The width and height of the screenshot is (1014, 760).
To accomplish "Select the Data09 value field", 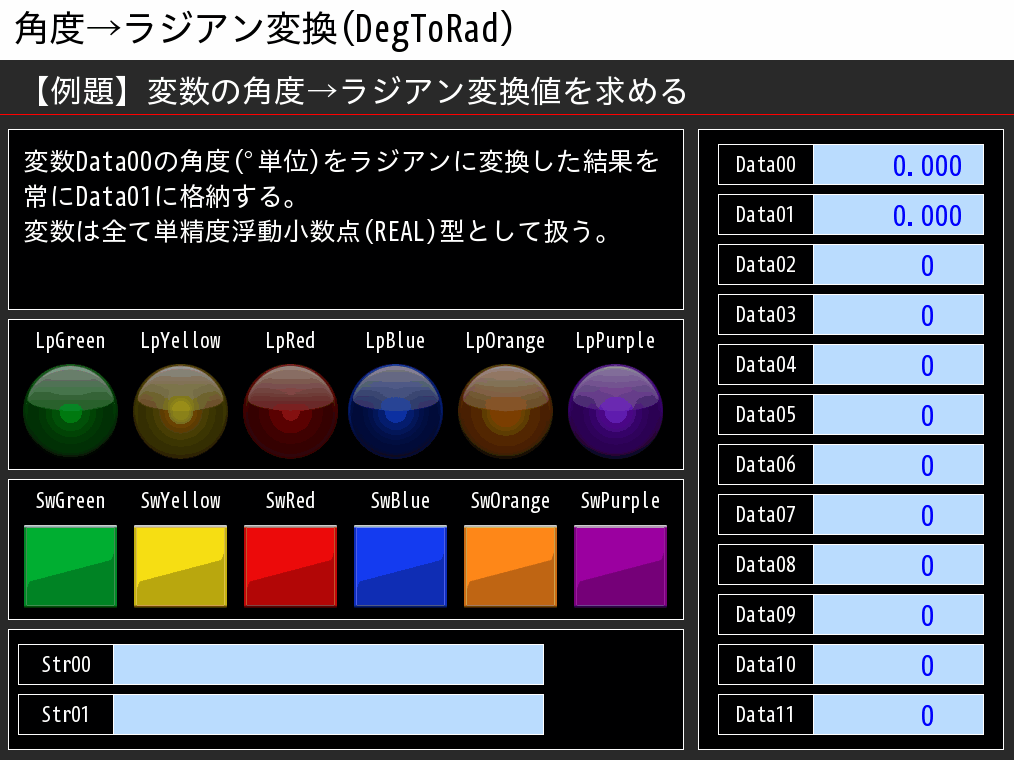I will click(x=898, y=615).
